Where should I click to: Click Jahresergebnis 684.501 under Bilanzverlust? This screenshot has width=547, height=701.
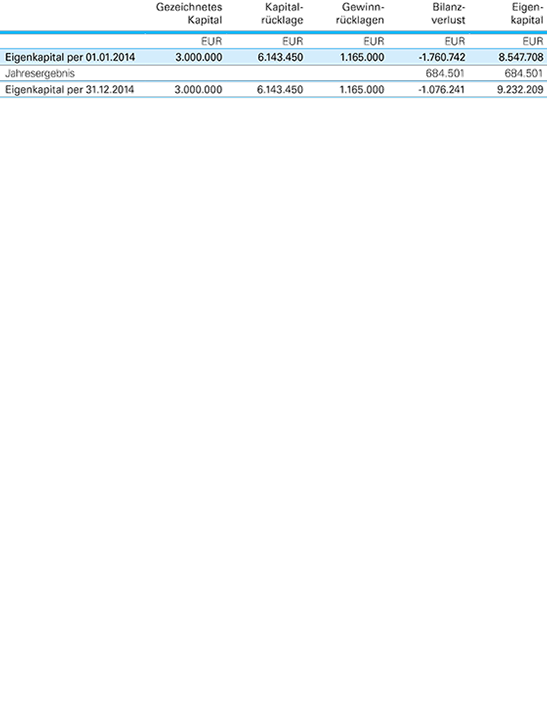445,73
